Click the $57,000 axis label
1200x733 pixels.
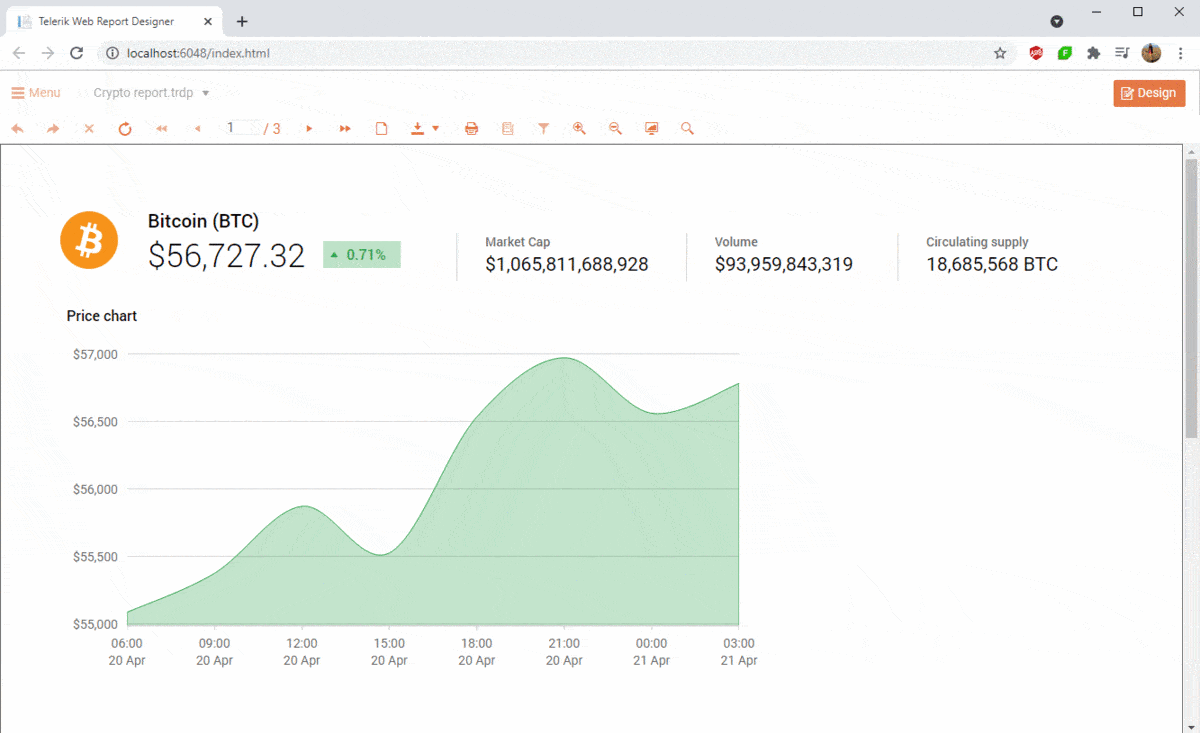coord(96,354)
